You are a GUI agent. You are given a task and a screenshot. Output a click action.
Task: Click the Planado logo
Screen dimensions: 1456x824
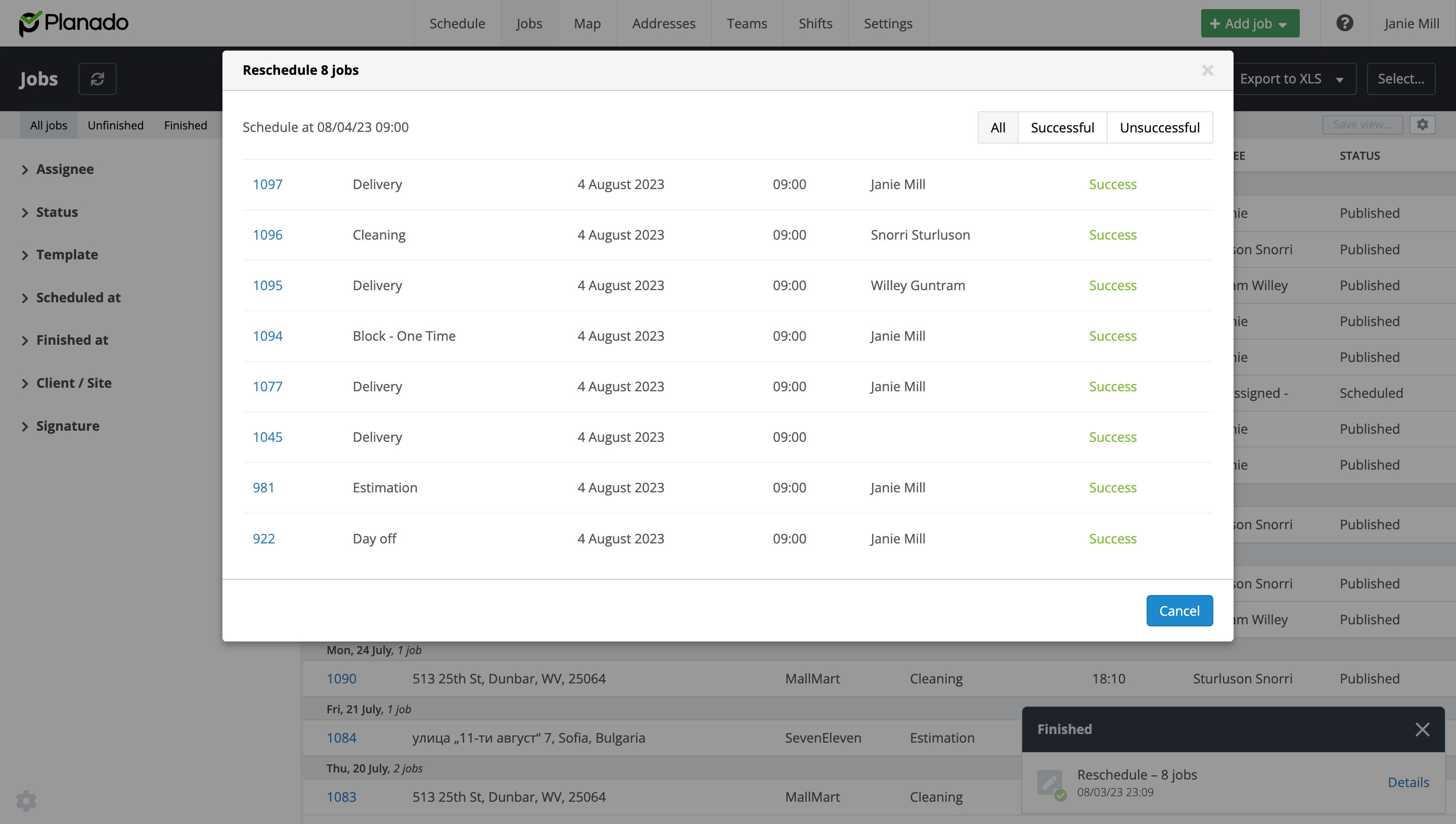(74, 23)
